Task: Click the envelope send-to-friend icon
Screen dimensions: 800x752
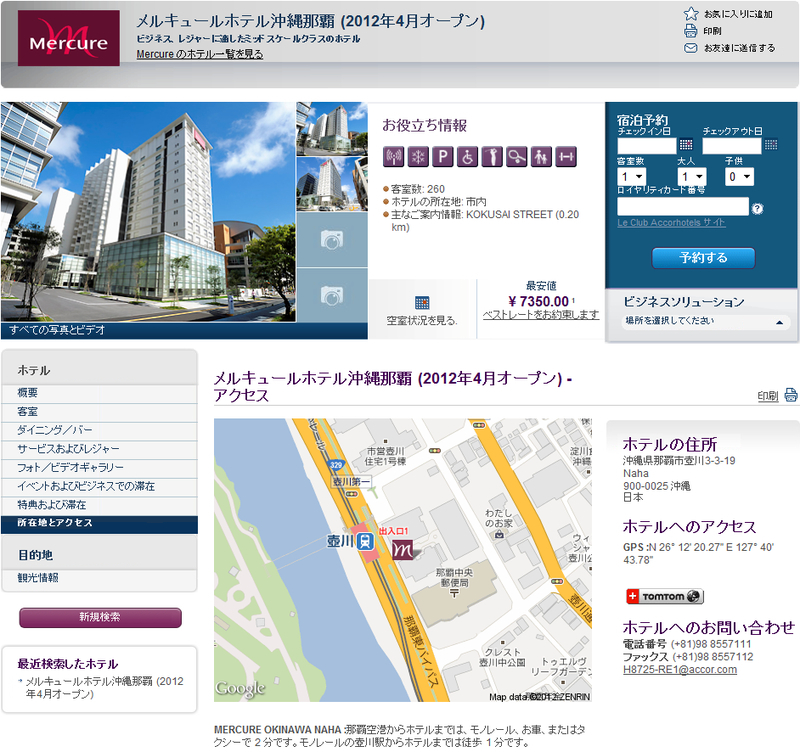Action: coord(691,48)
